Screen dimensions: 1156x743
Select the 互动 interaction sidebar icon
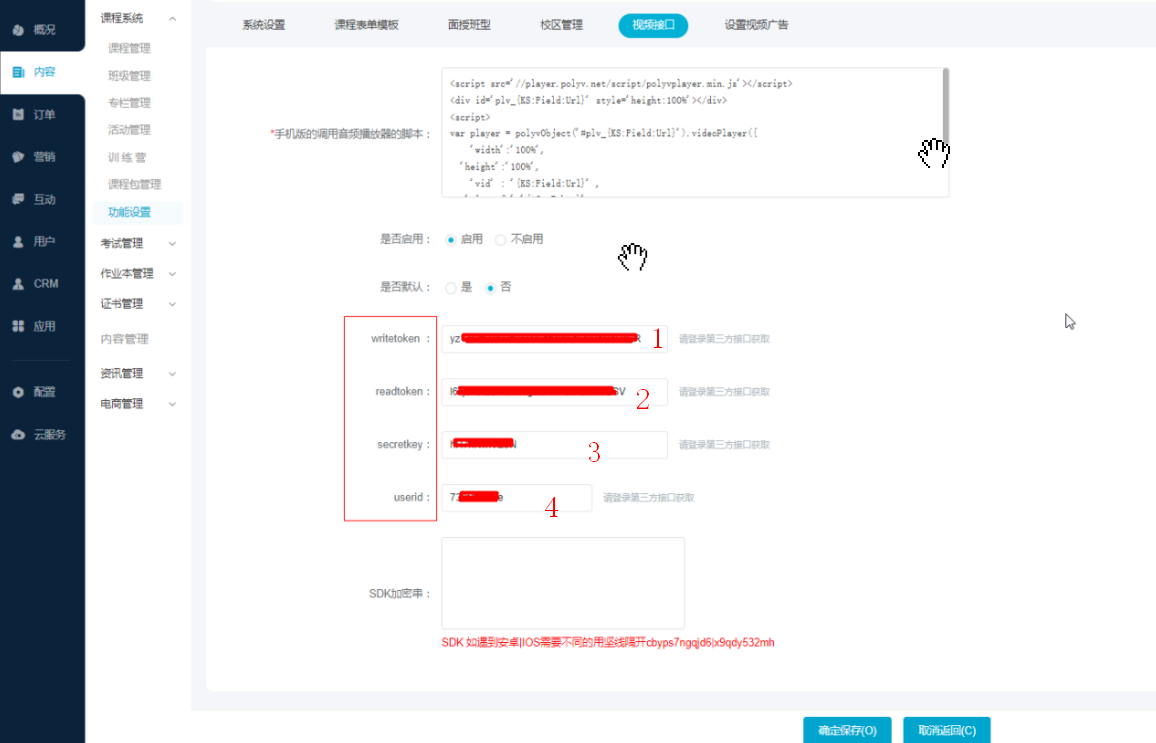click(x=18, y=199)
